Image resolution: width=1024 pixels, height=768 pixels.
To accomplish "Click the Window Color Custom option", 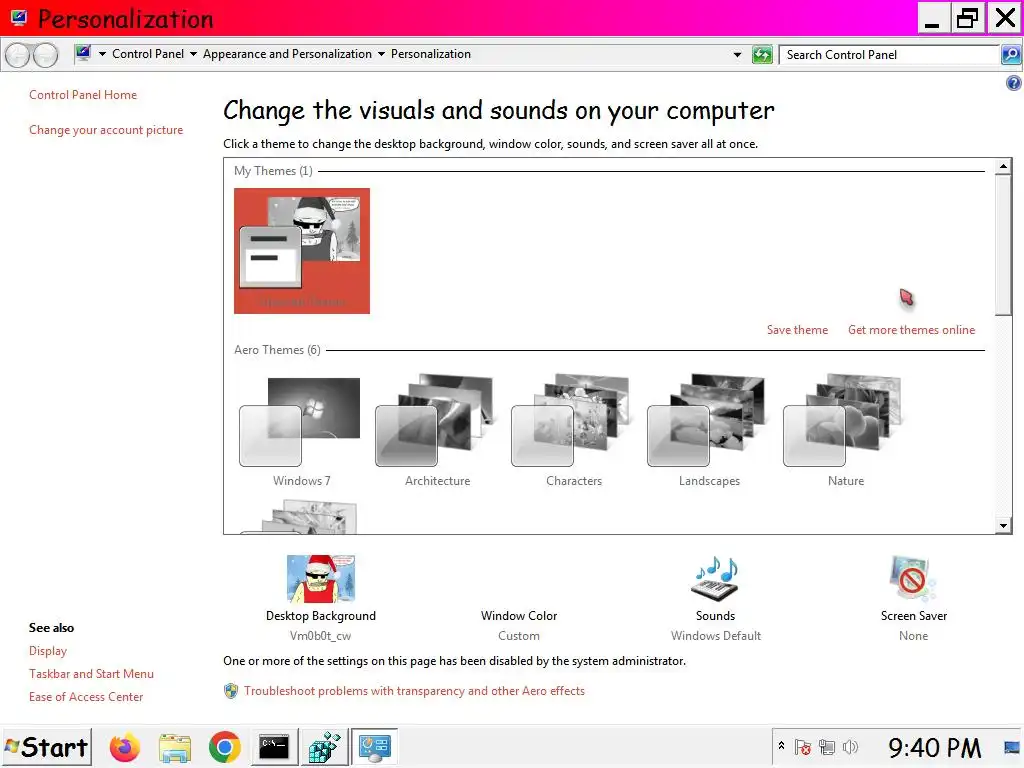I will [x=519, y=625].
